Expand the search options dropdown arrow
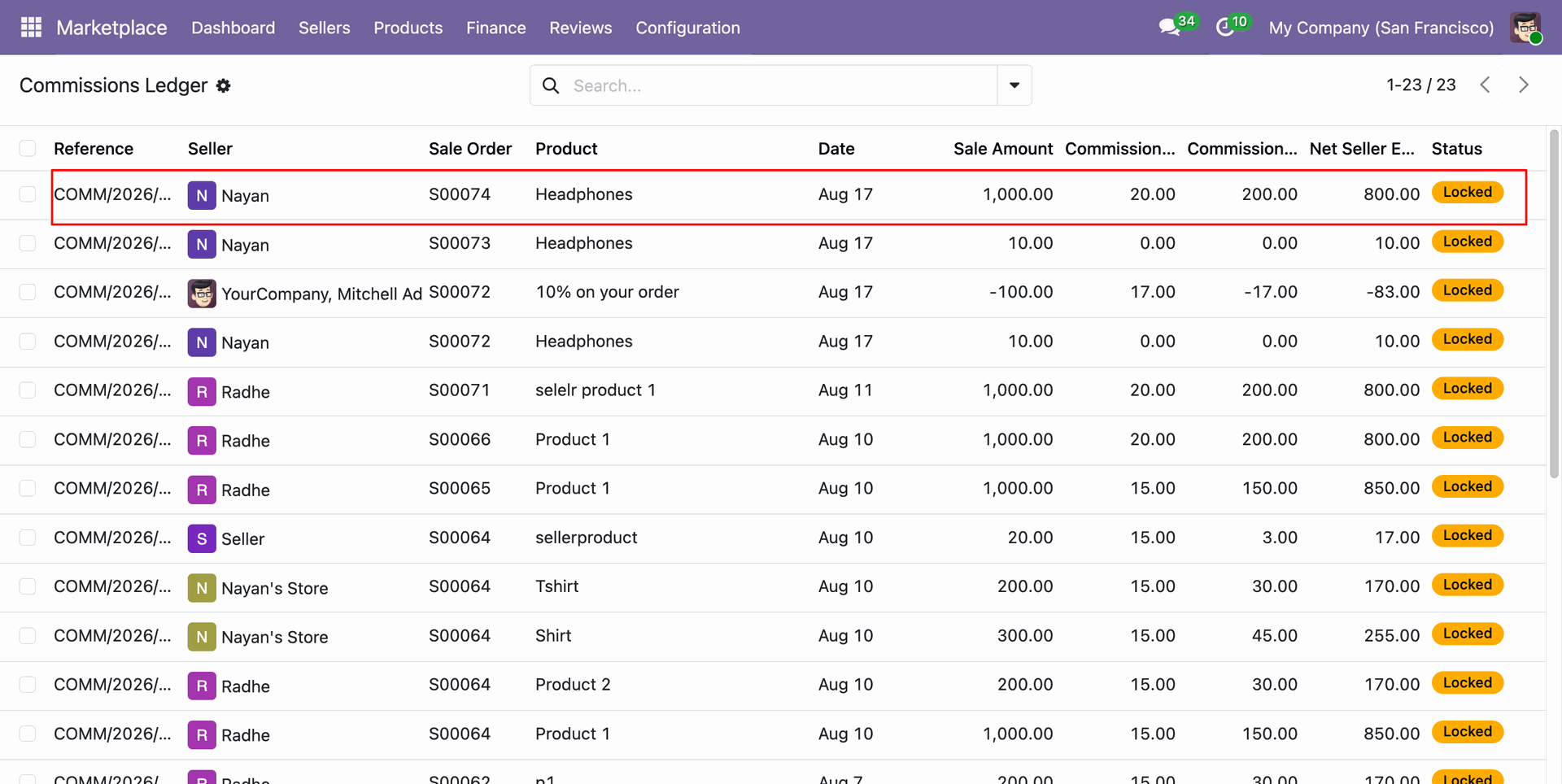 [x=1014, y=85]
